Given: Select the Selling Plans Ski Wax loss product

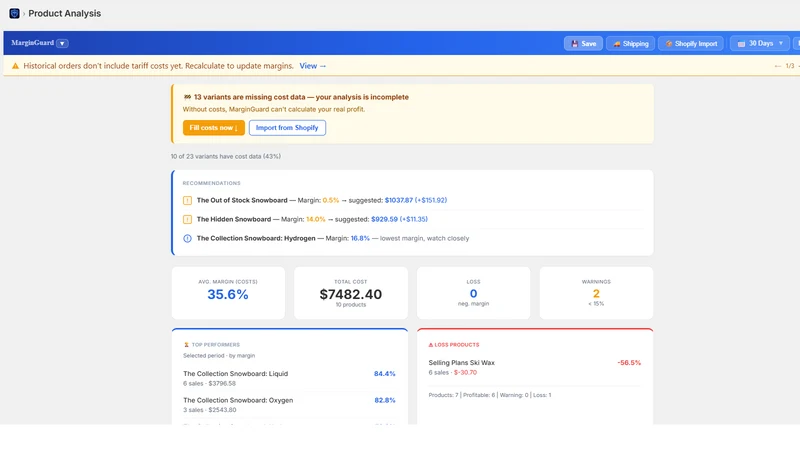Looking at the screenshot, I should point(535,367).
